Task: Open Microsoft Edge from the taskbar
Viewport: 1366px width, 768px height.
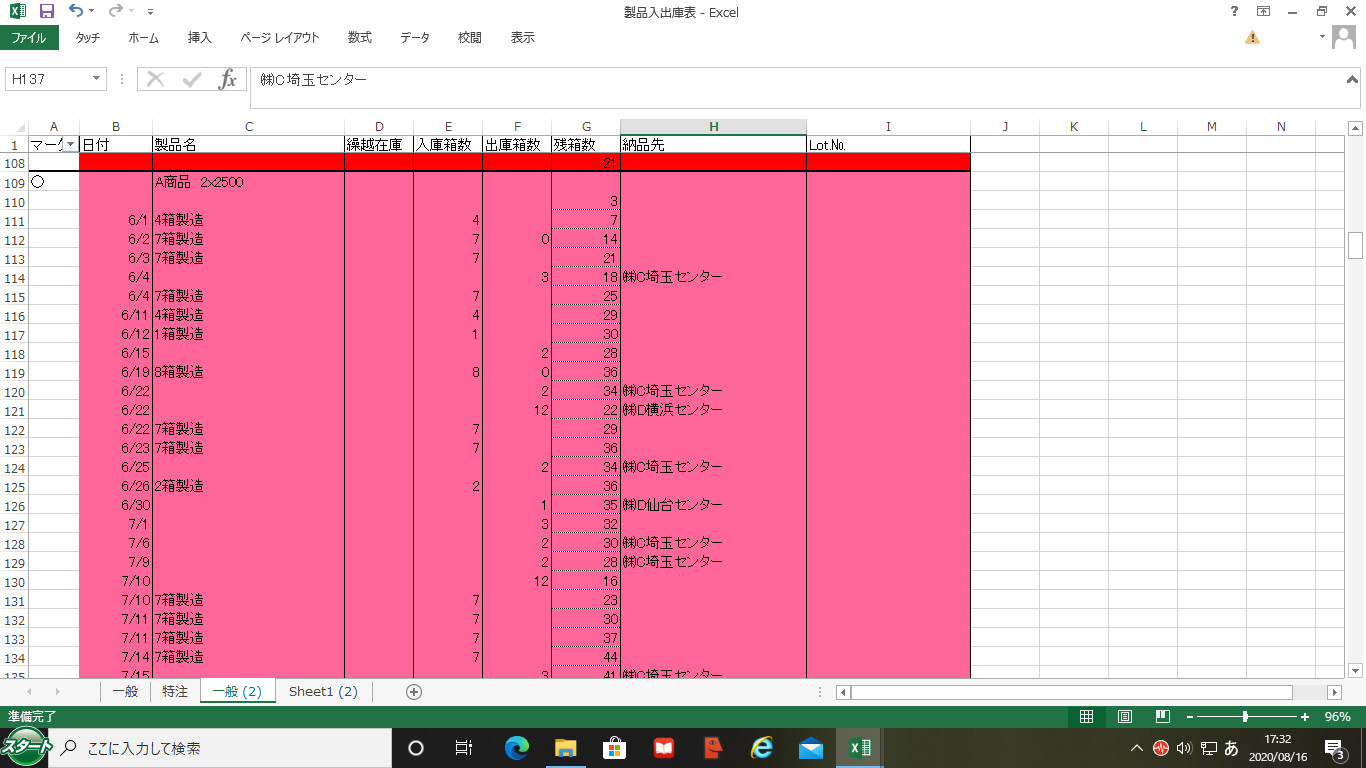Action: pyautogui.click(x=517, y=748)
